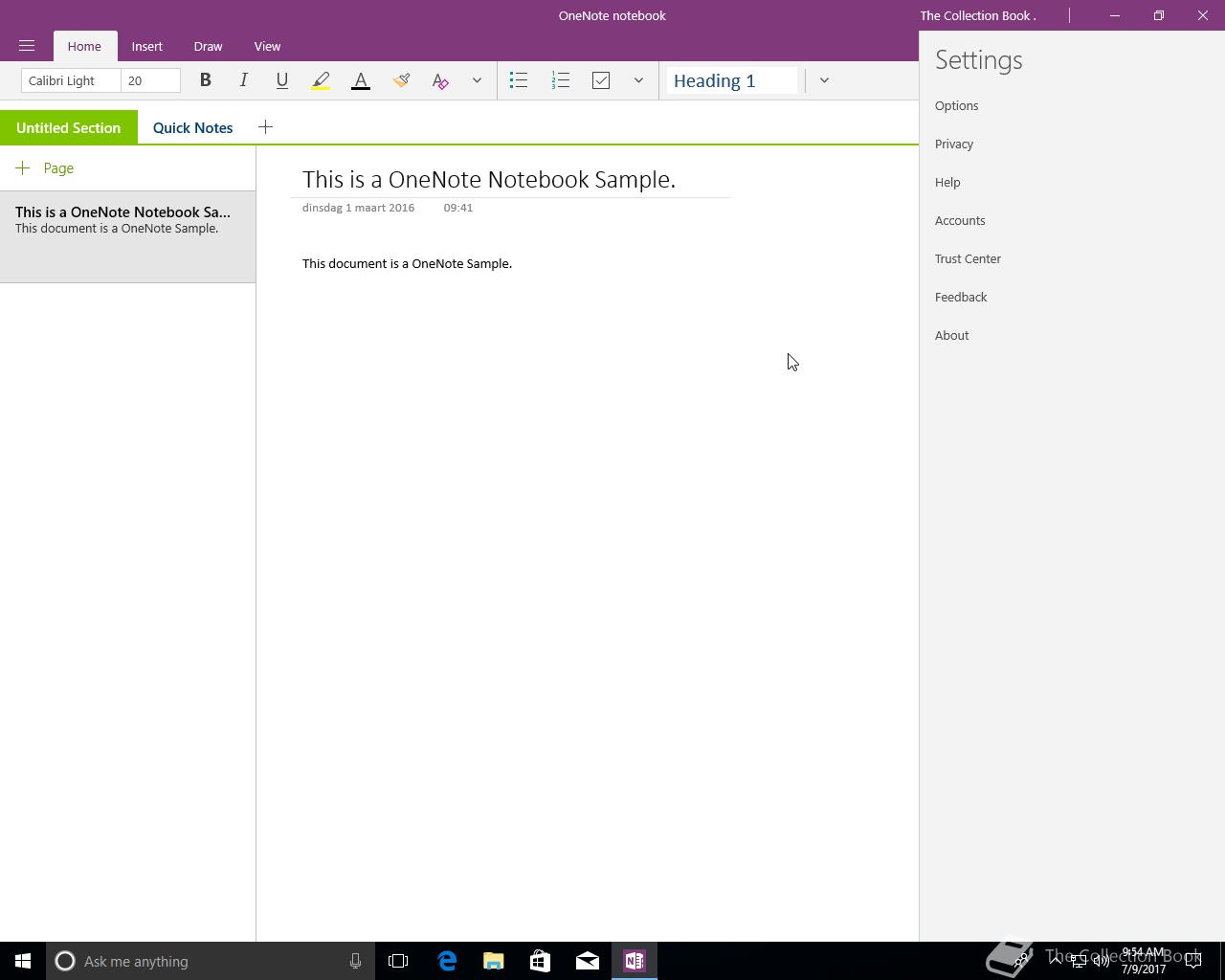This screenshot has height=980, width=1225.
Task: Add a new Page
Action: (x=45, y=167)
